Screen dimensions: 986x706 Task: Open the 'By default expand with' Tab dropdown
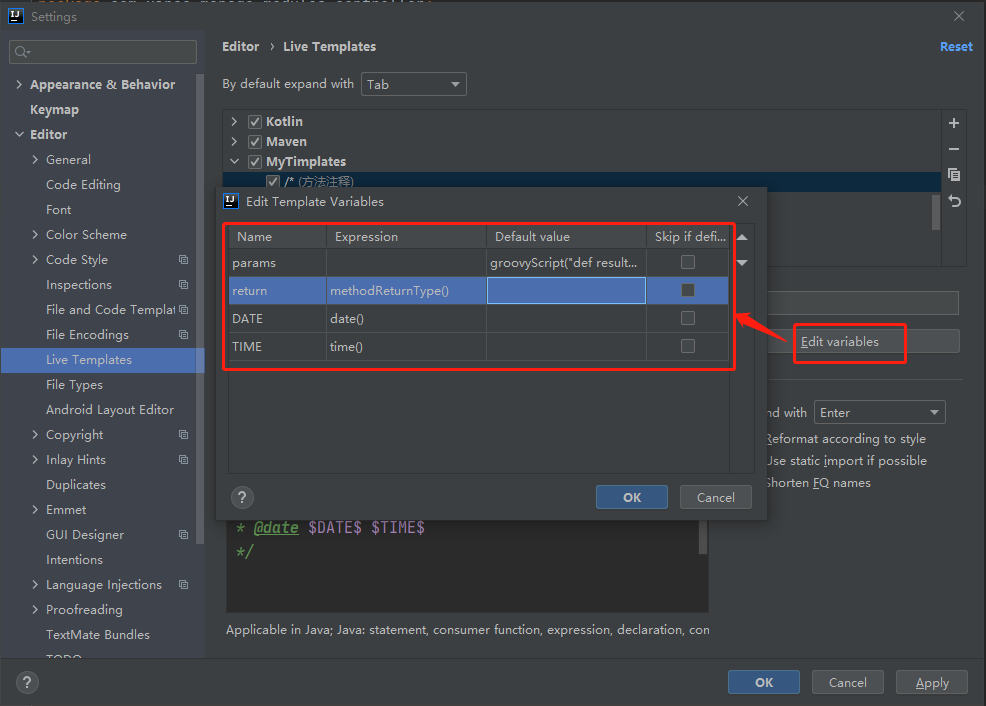pos(414,85)
